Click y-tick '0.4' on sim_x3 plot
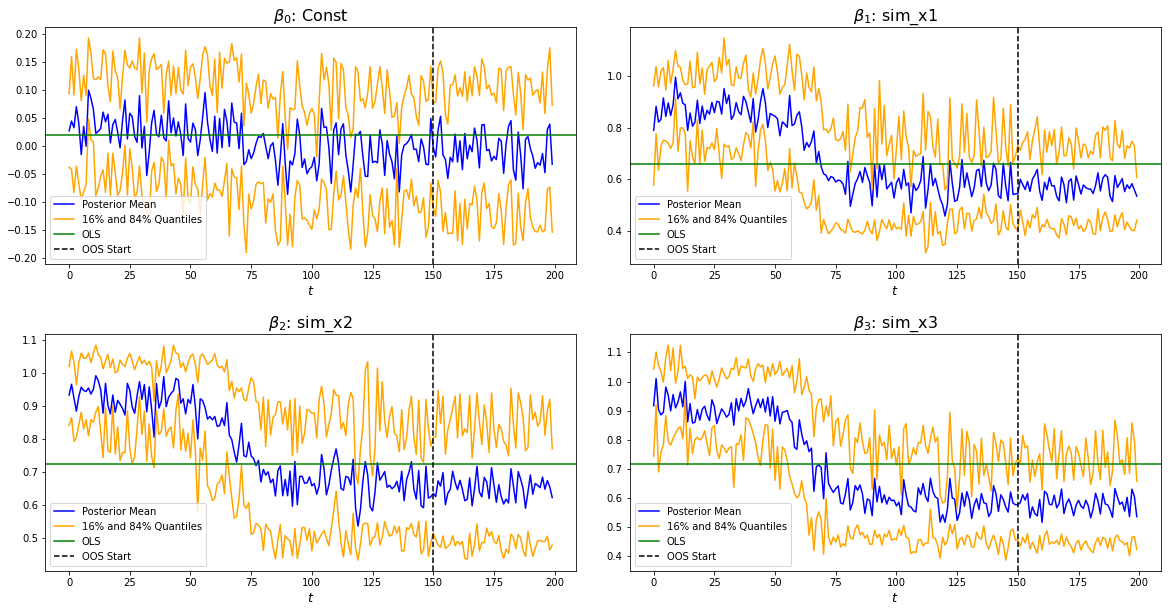 [615, 556]
